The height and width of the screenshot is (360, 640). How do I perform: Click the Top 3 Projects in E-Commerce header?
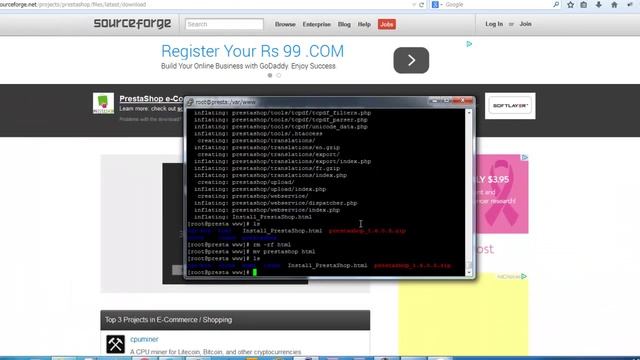235,320
